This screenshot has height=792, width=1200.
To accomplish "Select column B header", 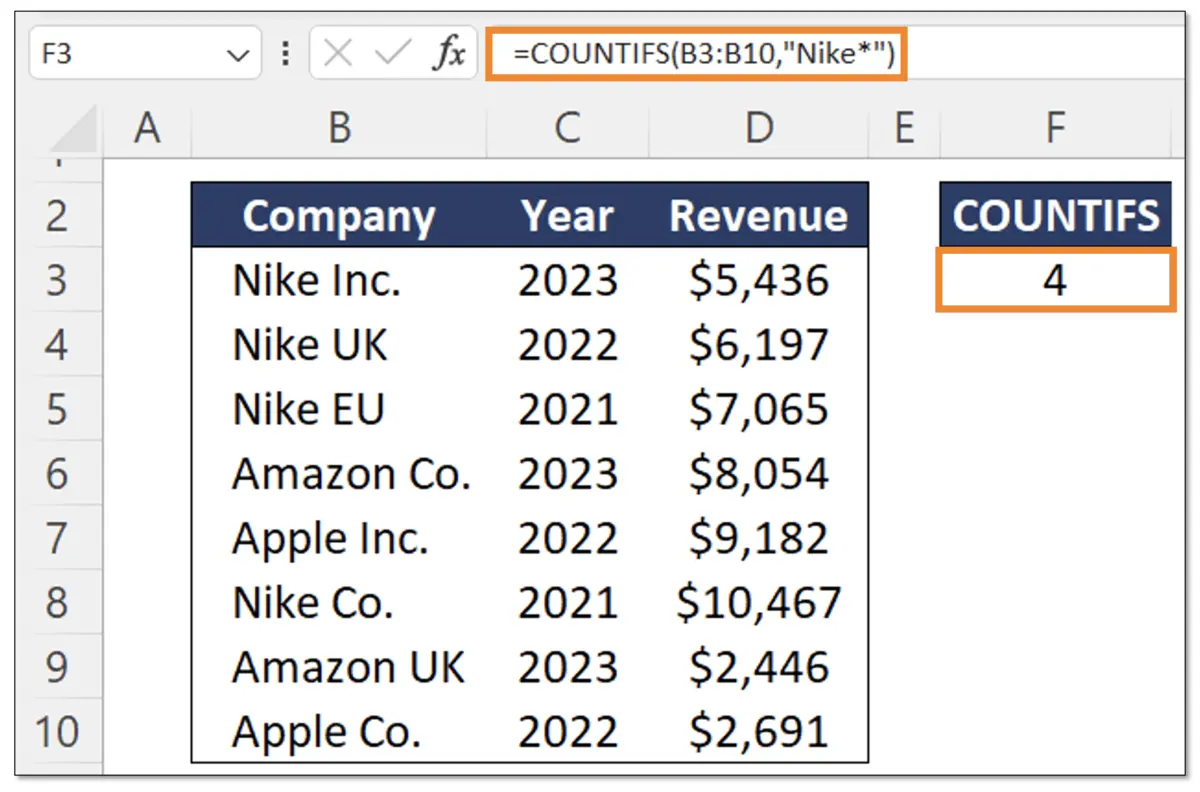I will [x=340, y=128].
